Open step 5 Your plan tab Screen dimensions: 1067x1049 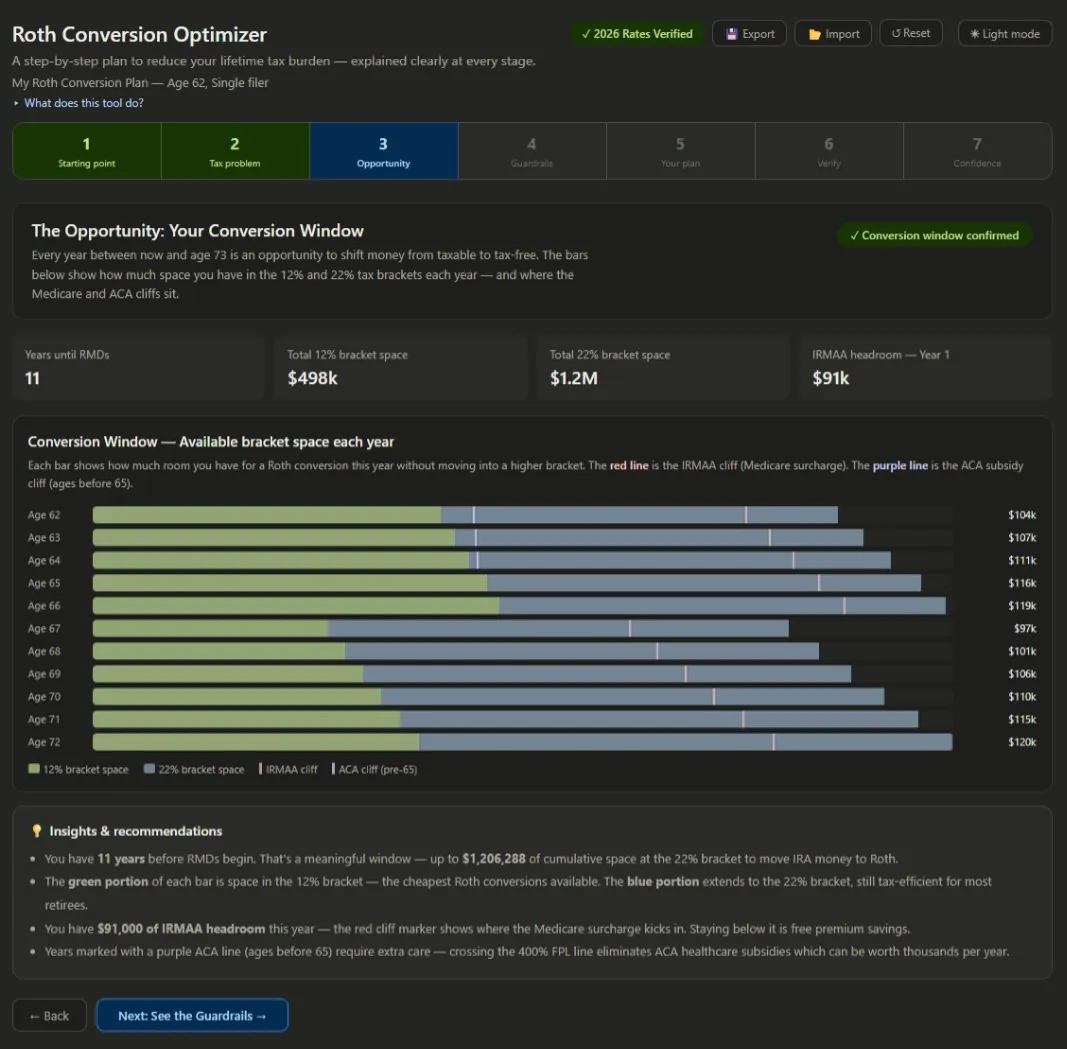click(x=680, y=151)
